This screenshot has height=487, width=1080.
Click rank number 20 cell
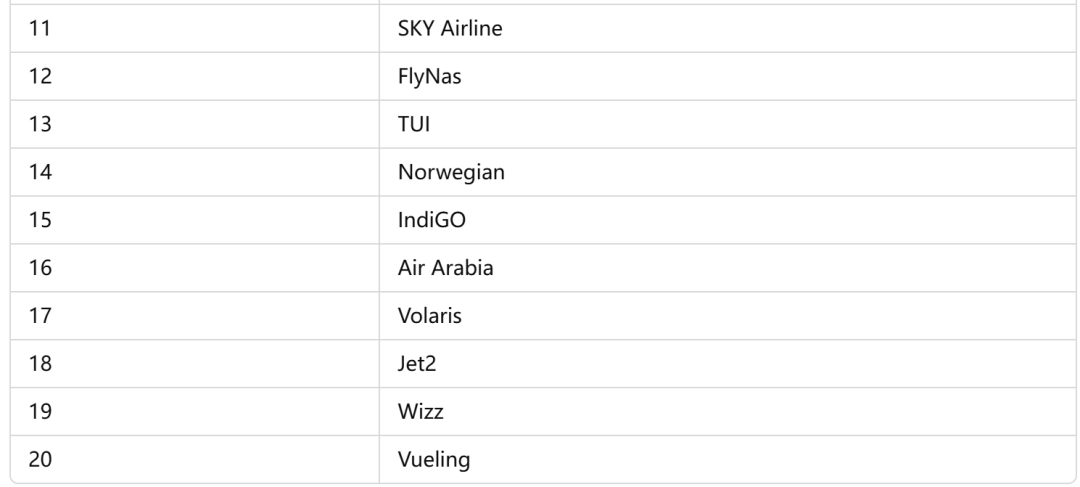click(195, 459)
